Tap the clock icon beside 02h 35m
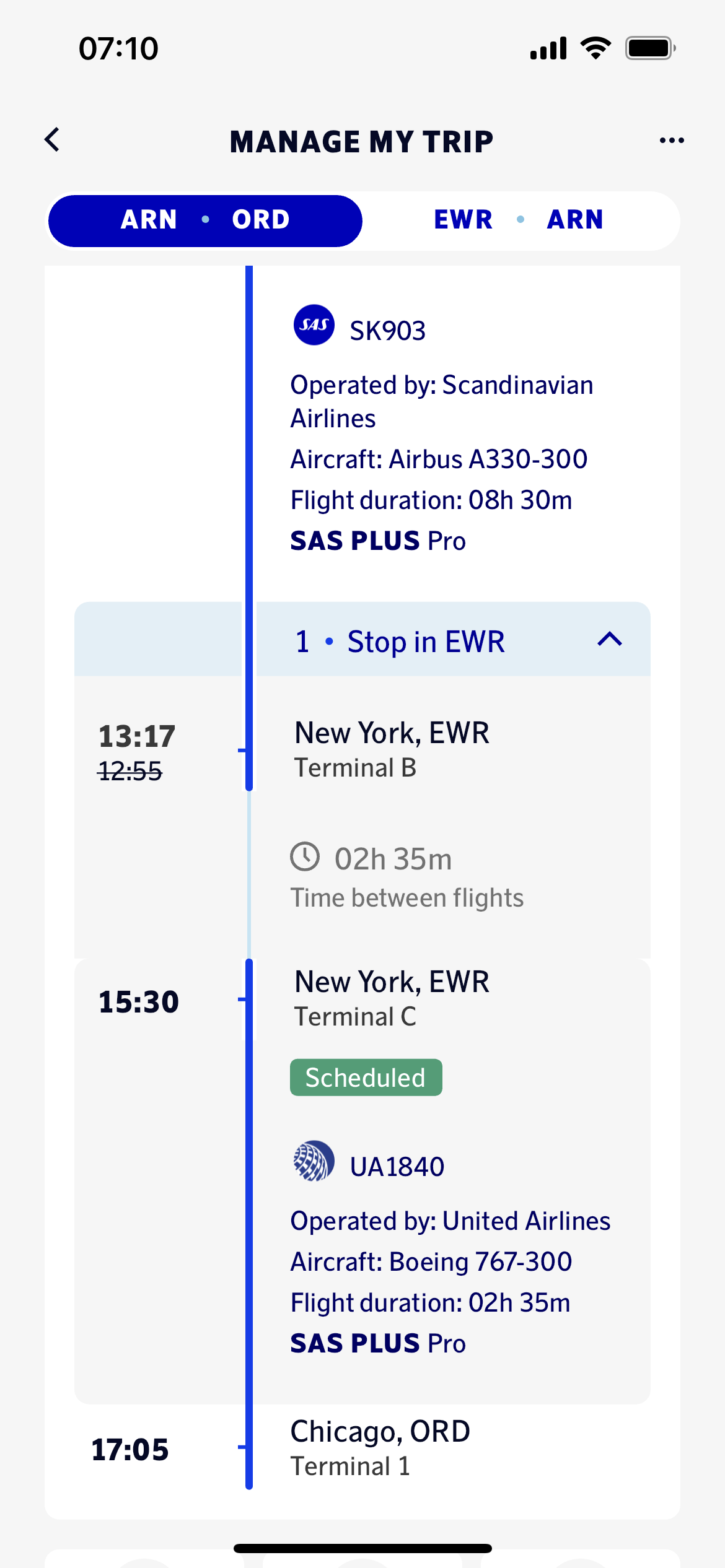The width and height of the screenshot is (725, 1568). click(x=305, y=856)
